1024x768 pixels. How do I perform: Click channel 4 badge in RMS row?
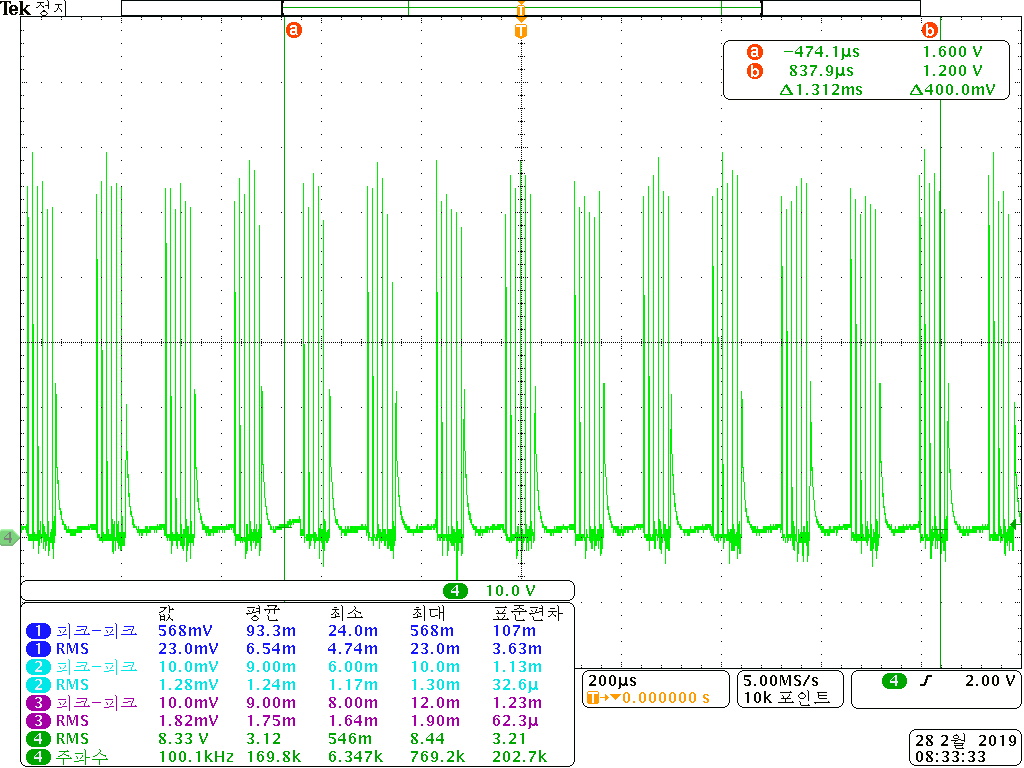tap(38, 740)
